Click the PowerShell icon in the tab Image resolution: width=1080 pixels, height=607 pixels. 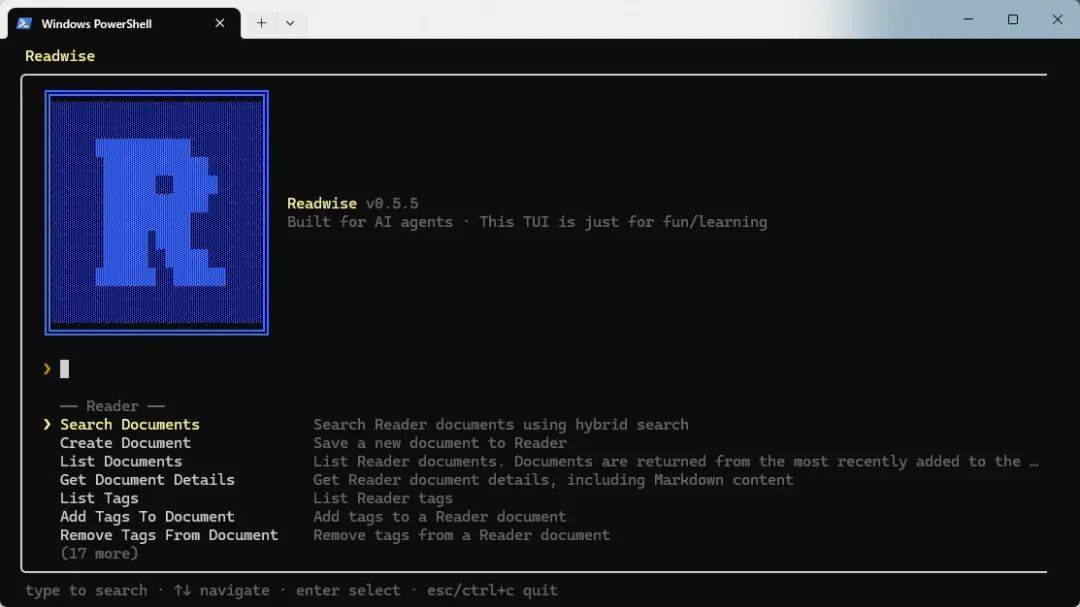click(24, 23)
